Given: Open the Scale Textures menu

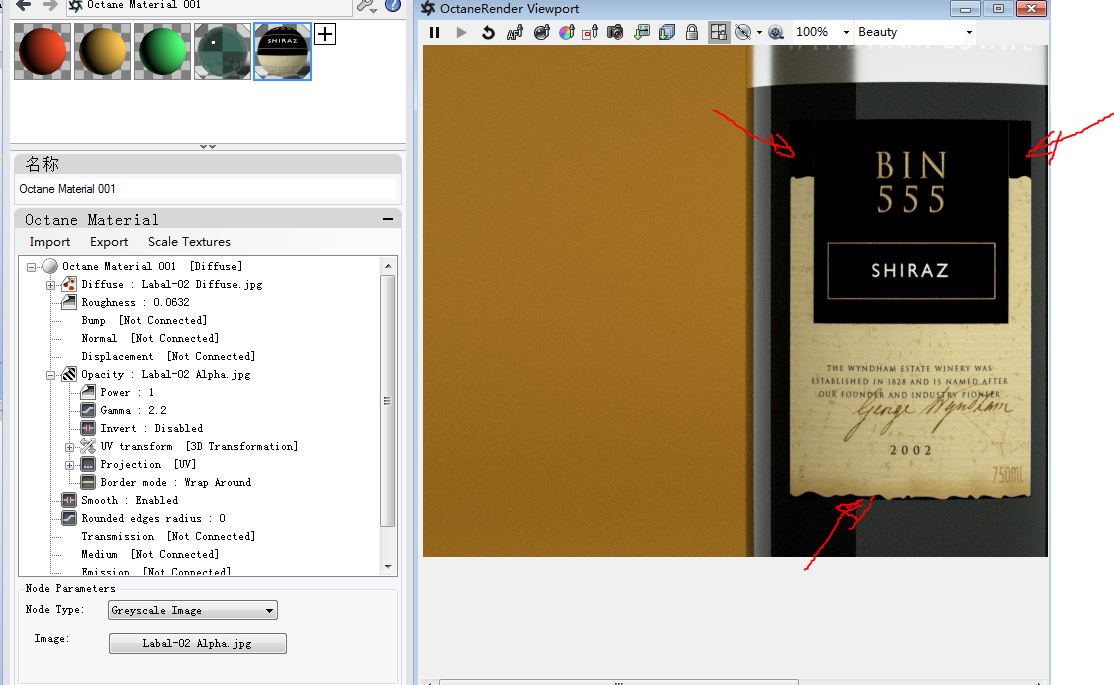Looking at the screenshot, I should (x=189, y=242).
